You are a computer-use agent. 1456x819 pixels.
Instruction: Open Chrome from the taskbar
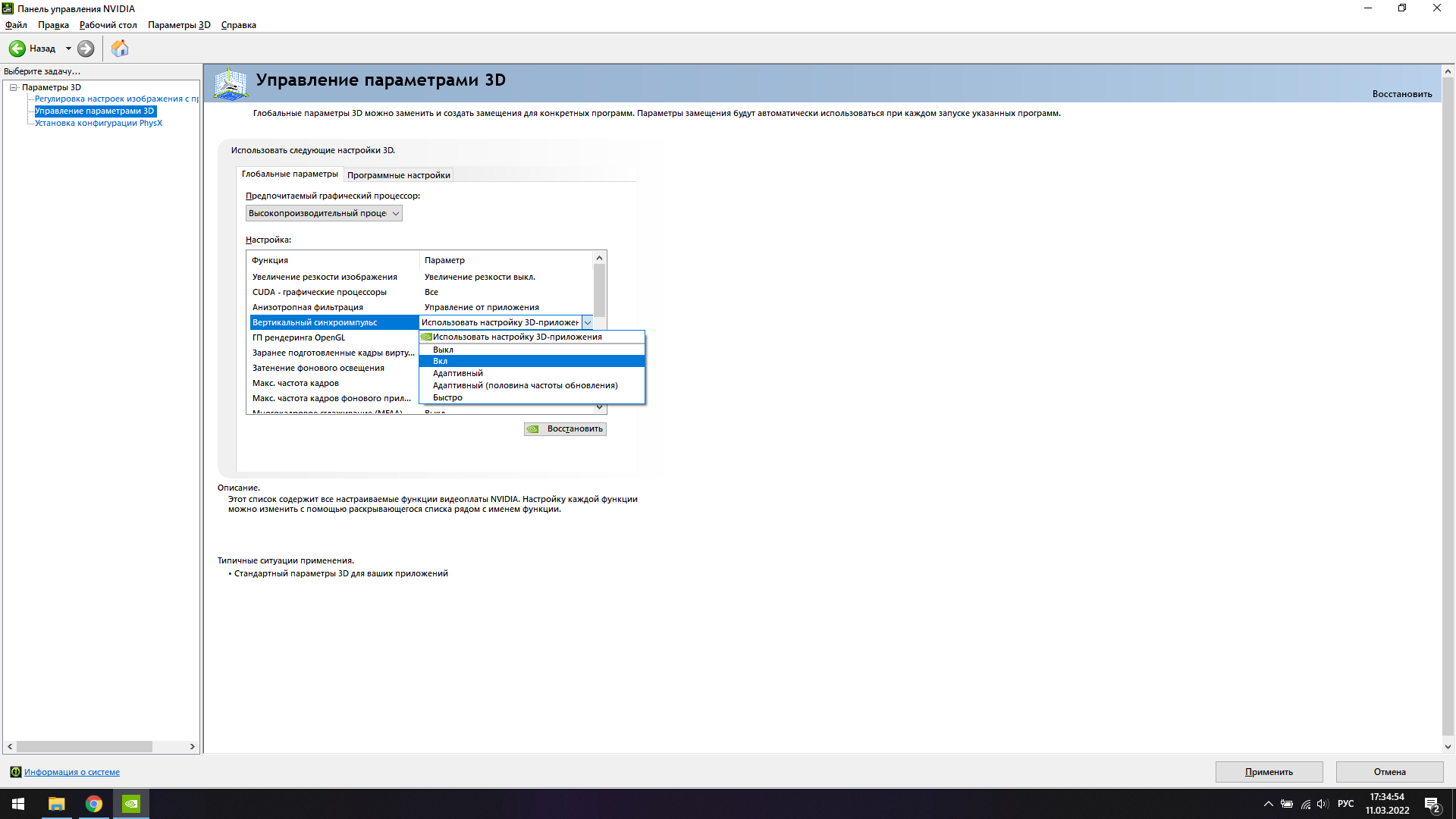94,804
